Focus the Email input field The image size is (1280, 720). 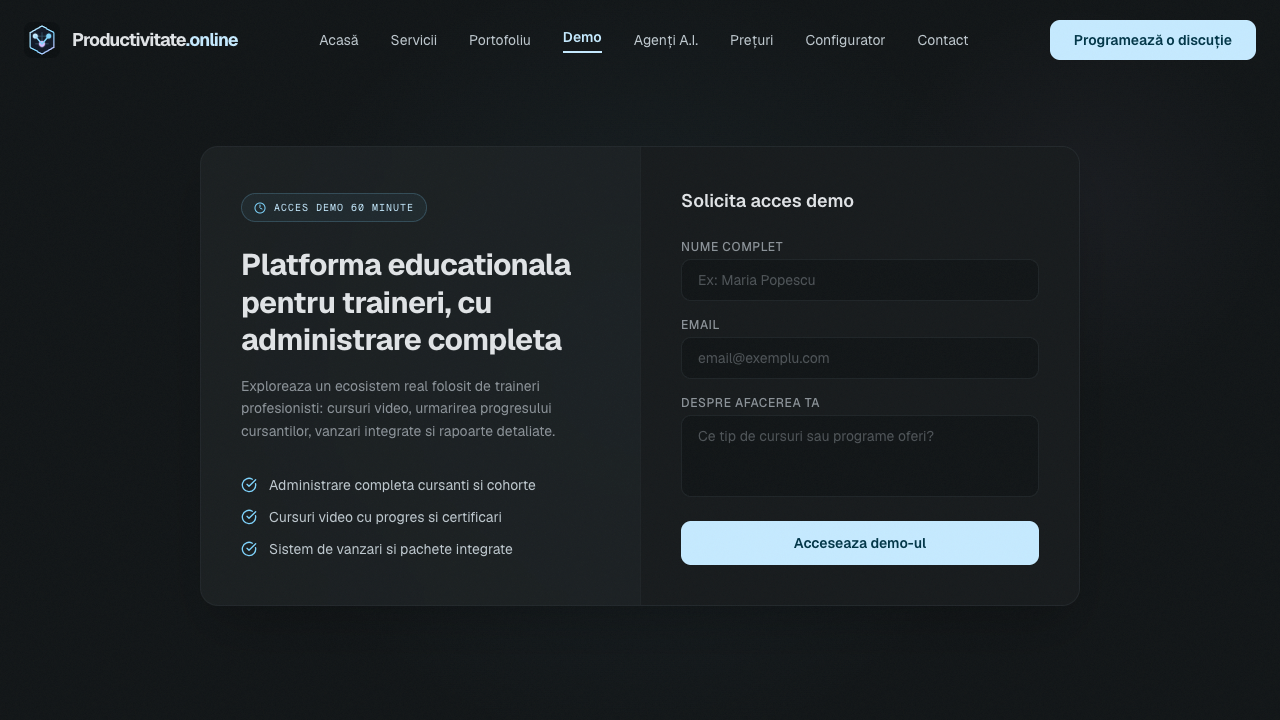(860, 358)
